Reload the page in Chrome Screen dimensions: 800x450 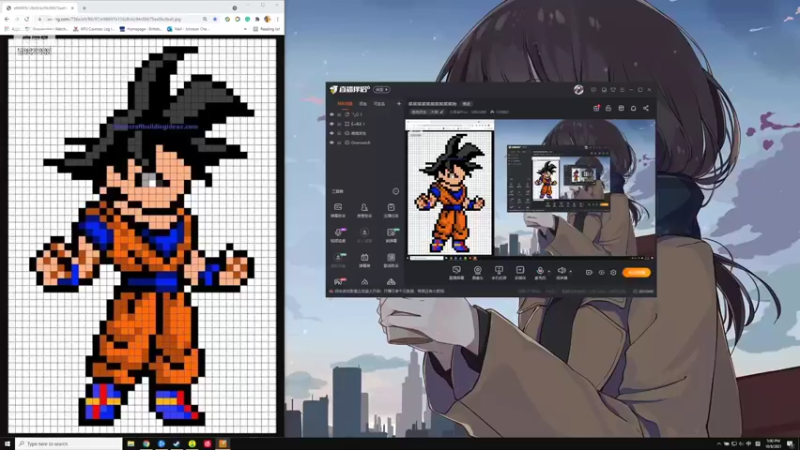tap(27, 19)
